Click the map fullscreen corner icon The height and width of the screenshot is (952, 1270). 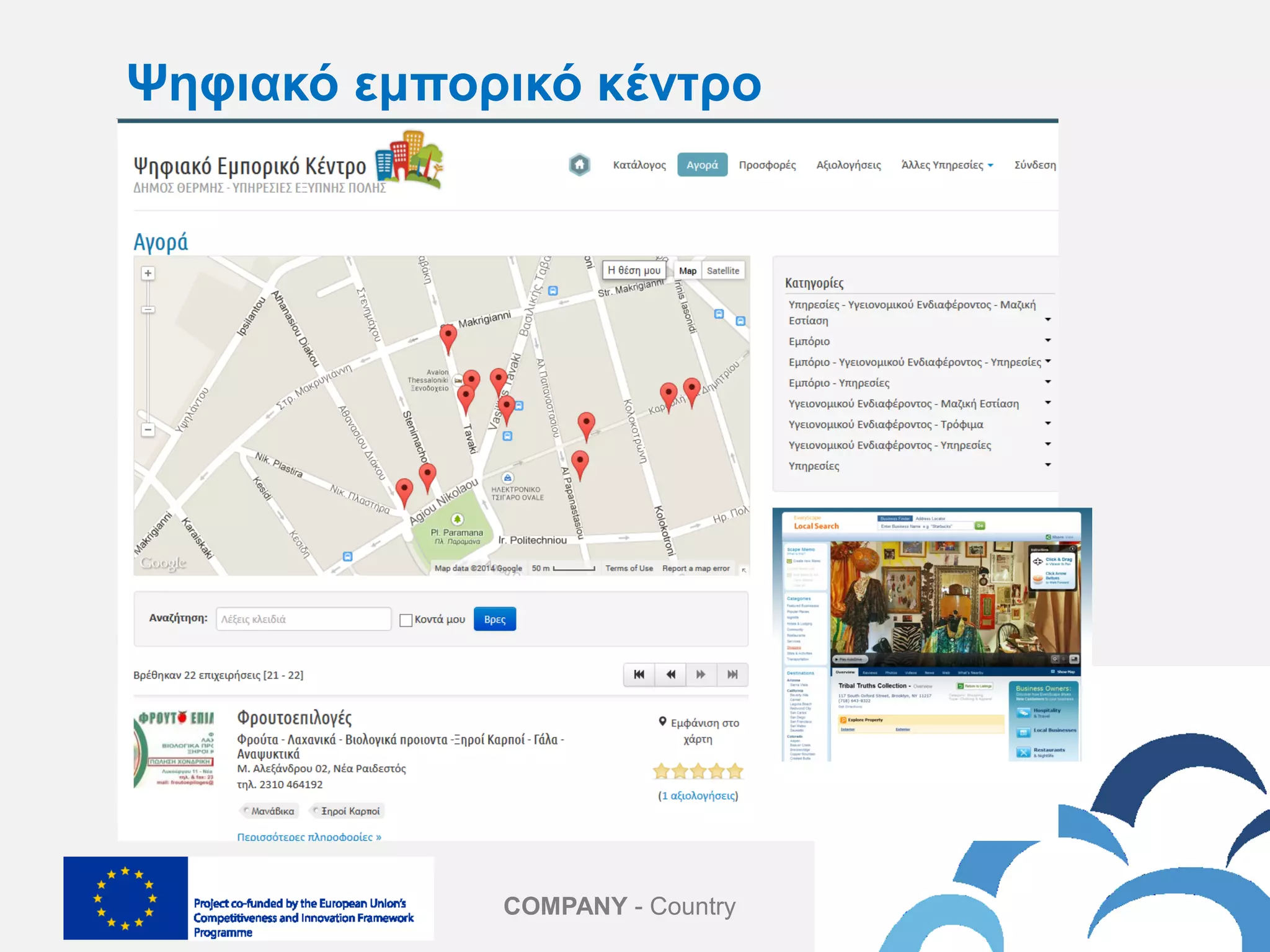[x=744, y=570]
